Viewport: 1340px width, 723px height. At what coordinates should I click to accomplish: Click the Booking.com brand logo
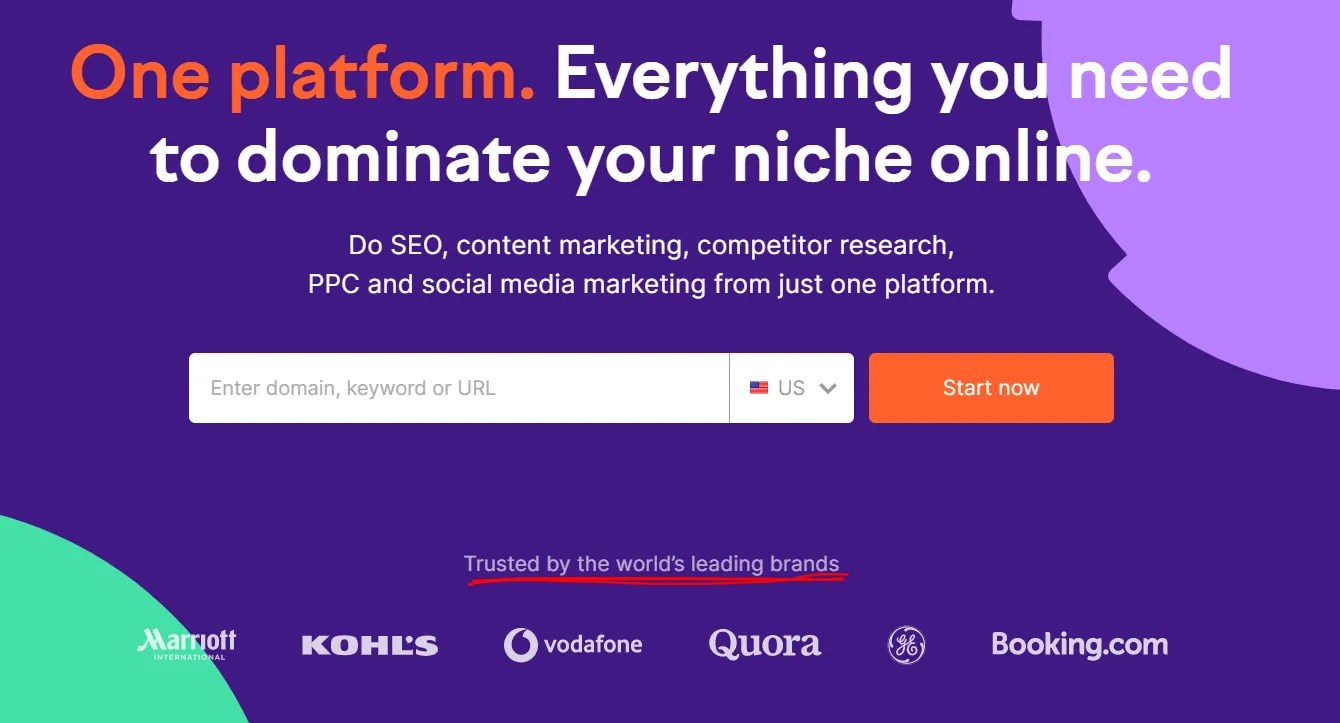pyautogui.click(x=1079, y=644)
